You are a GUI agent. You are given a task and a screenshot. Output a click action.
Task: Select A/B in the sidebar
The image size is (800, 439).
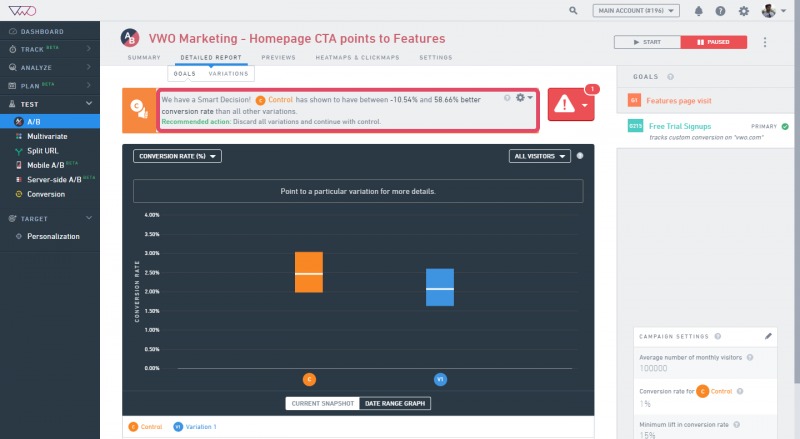[49, 121]
